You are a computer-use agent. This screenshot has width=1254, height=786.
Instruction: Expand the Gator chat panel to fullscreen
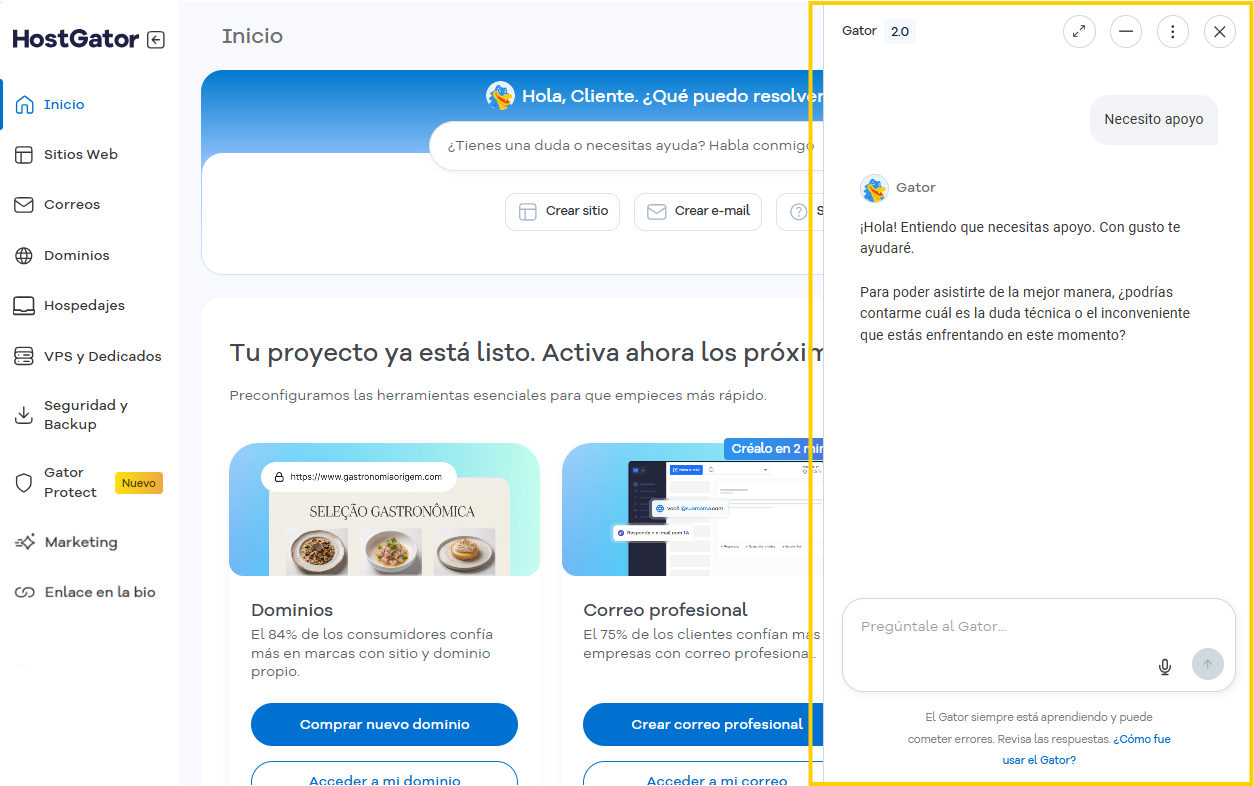[1079, 31]
